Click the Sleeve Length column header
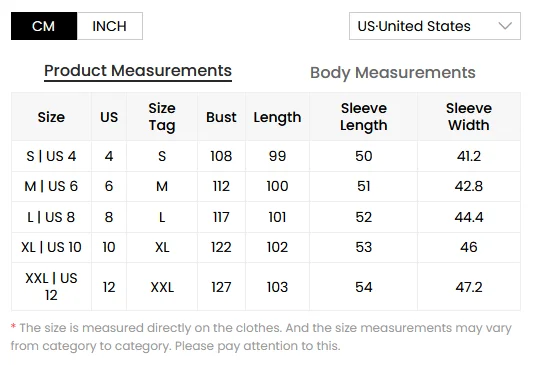 coord(364,117)
